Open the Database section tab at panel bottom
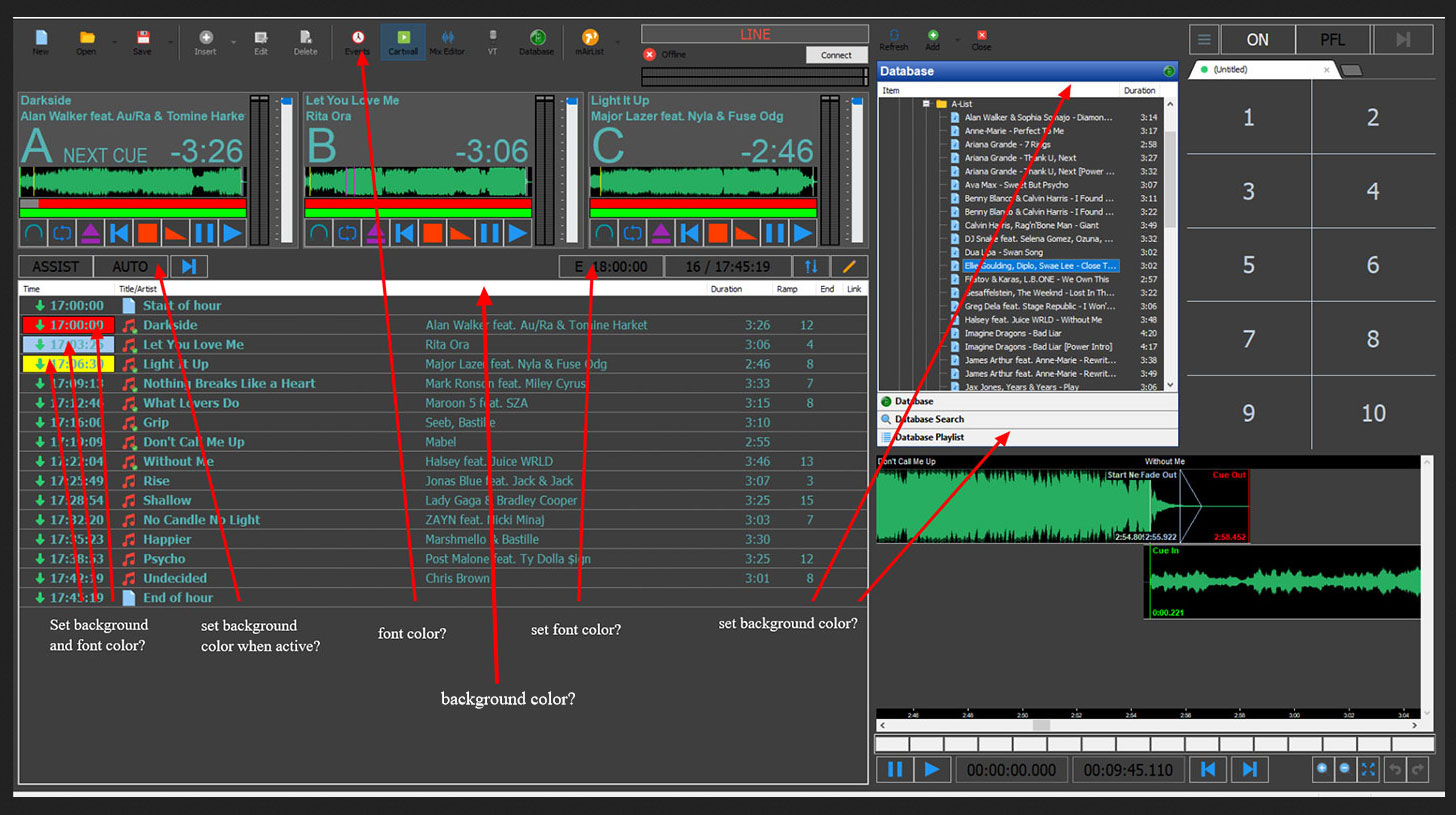The height and width of the screenshot is (815, 1456). coord(1028,401)
